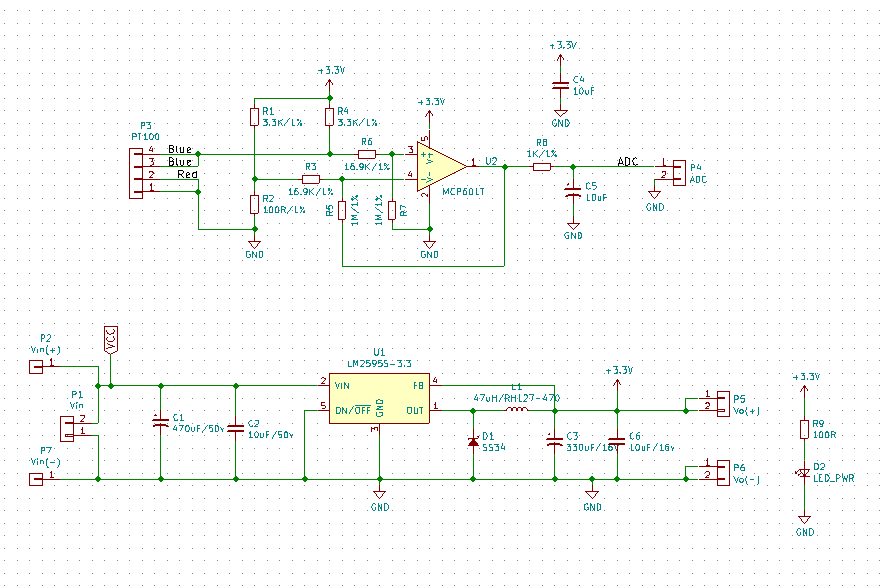Click the '330uF/16V' capacitor value
Image resolution: width=880 pixels, height=588 pixels.
click(x=592, y=448)
